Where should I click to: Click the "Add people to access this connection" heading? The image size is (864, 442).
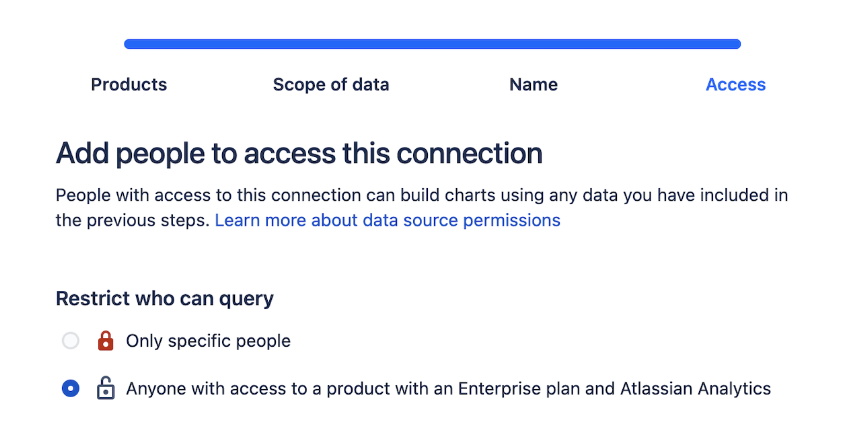(x=299, y=153)
